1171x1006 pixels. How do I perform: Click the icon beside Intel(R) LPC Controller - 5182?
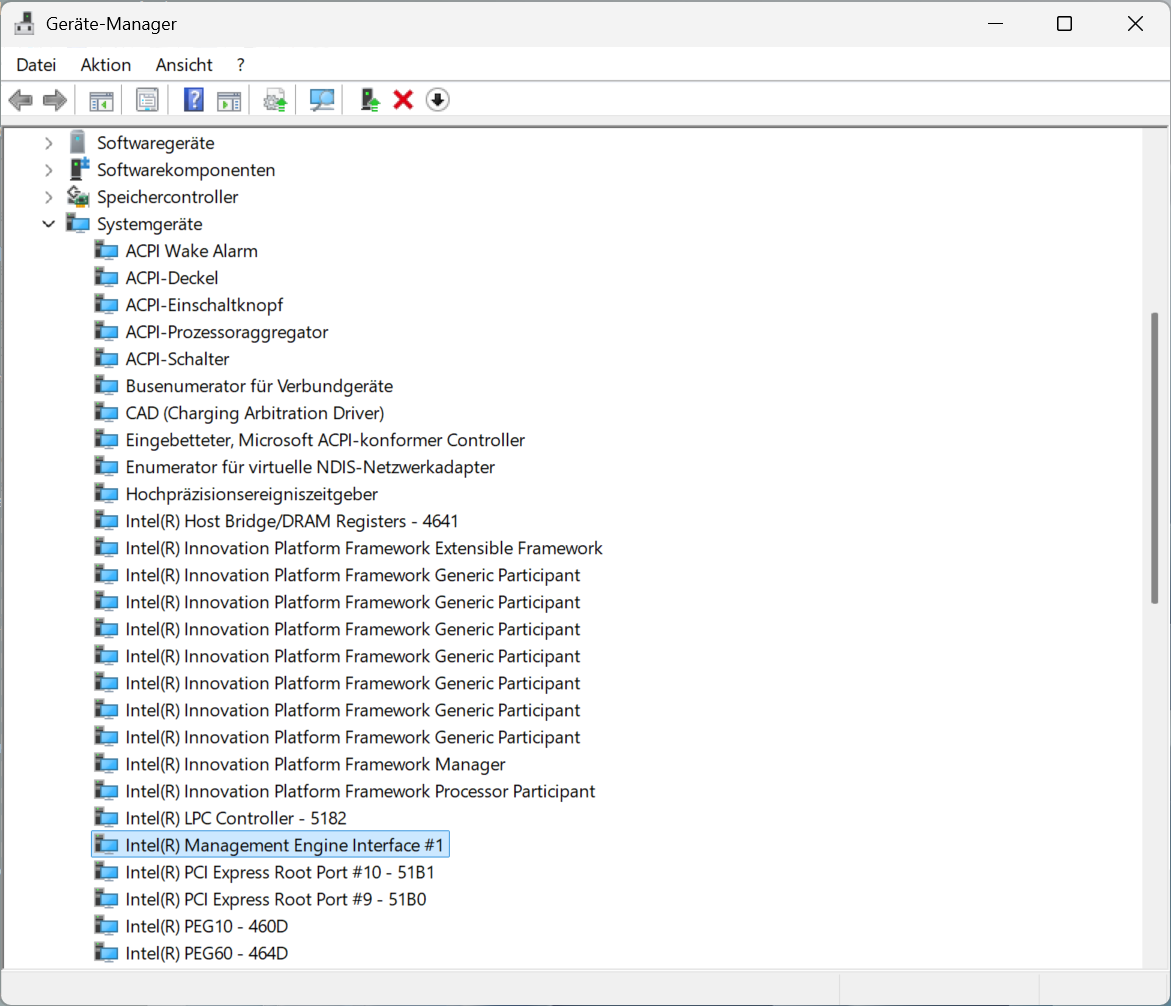106,818
